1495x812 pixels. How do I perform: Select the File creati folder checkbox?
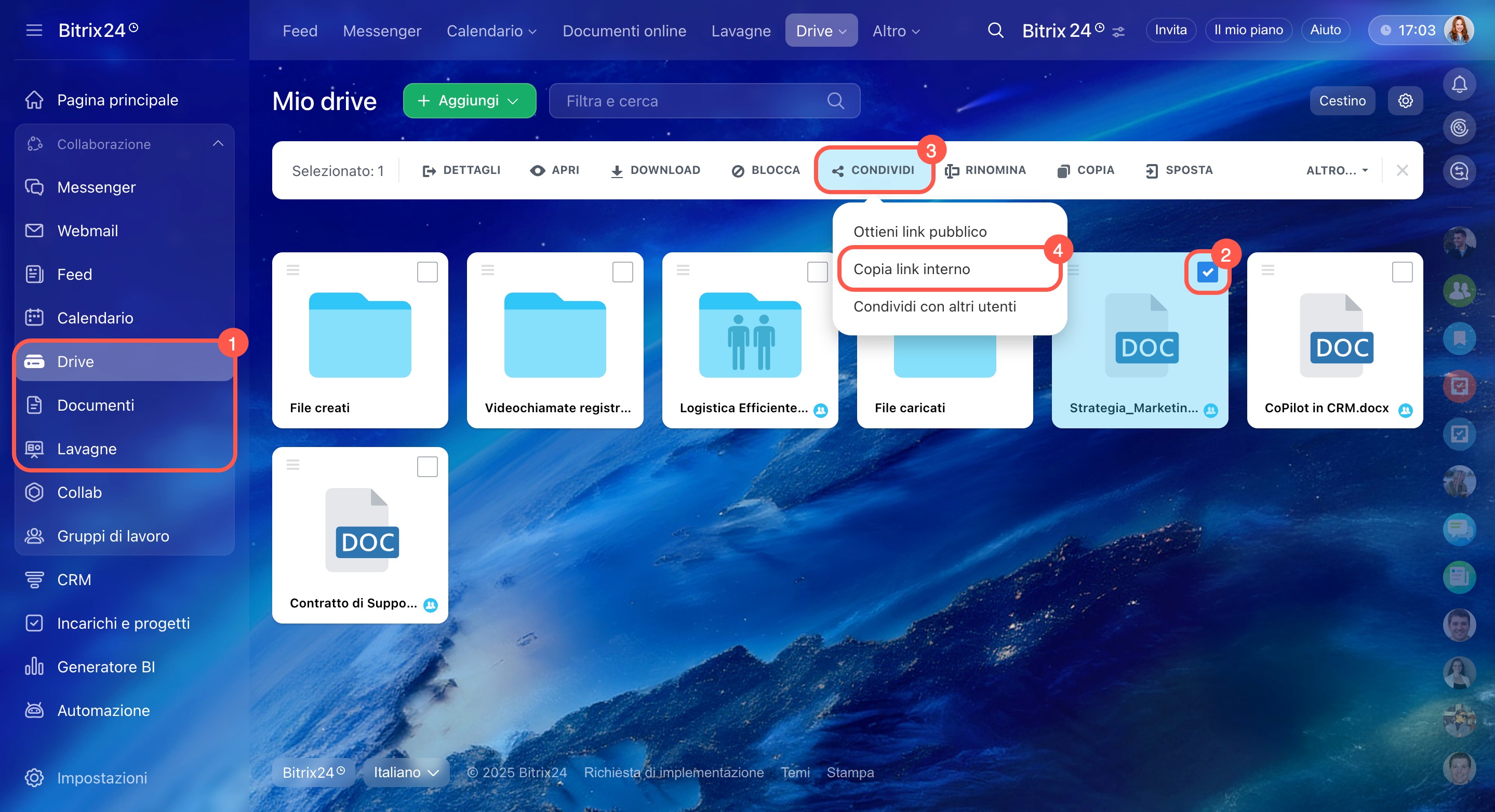click(427, 272)
